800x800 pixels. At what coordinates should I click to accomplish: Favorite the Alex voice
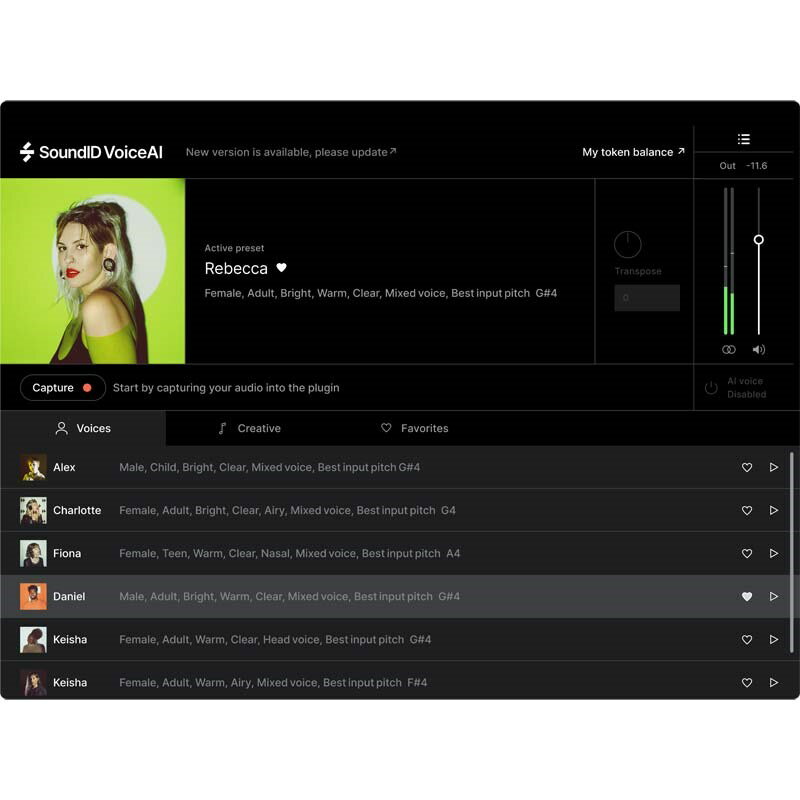747,467
